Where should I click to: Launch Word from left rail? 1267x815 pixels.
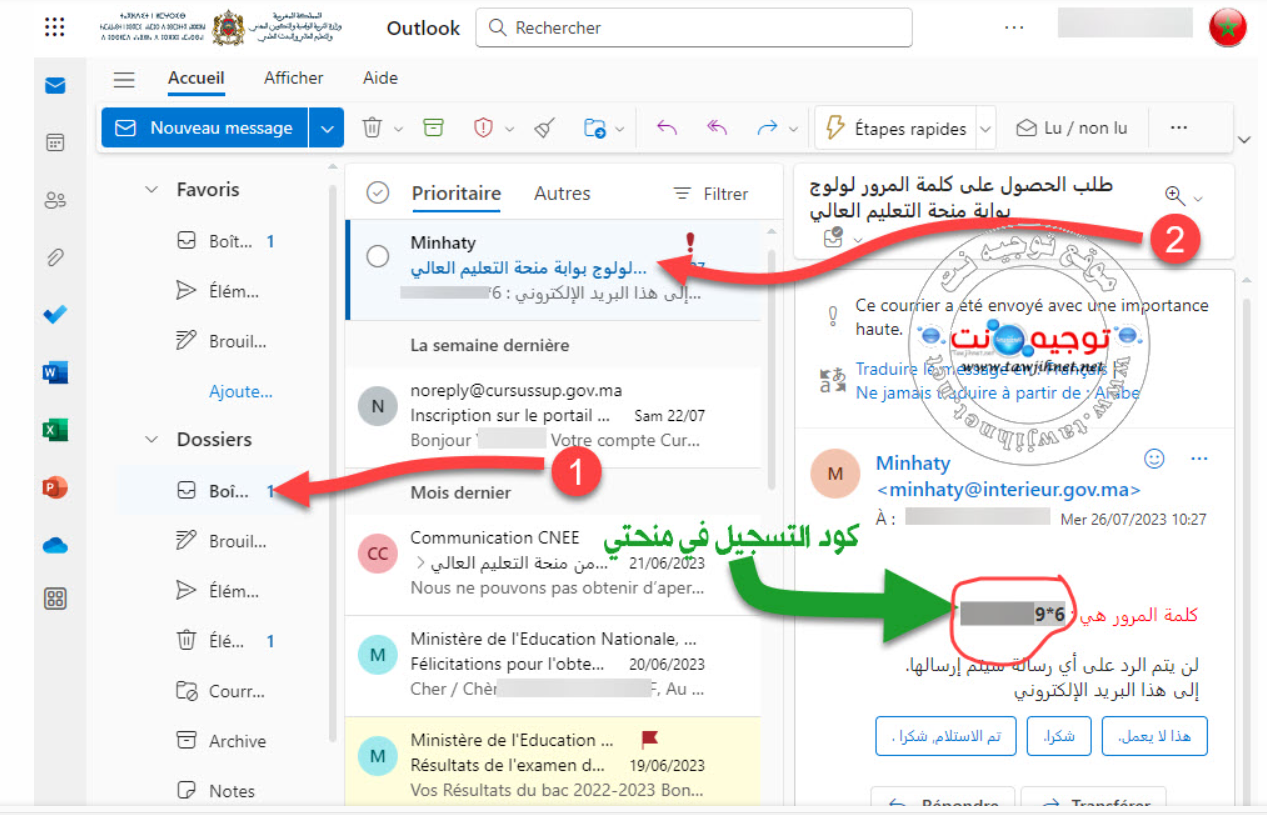[x=55, y=372]
